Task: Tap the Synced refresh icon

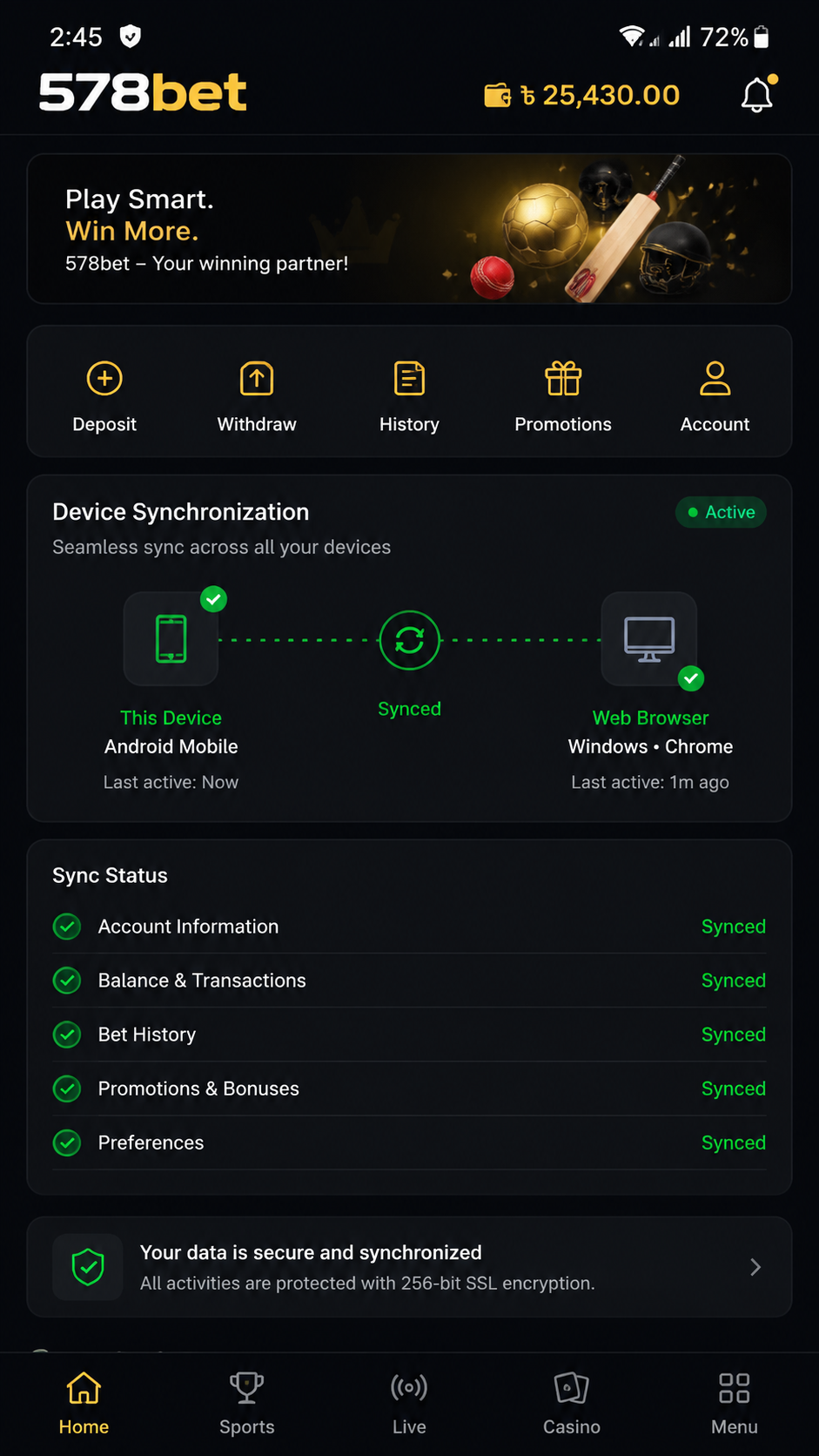Action: [409, 640]
